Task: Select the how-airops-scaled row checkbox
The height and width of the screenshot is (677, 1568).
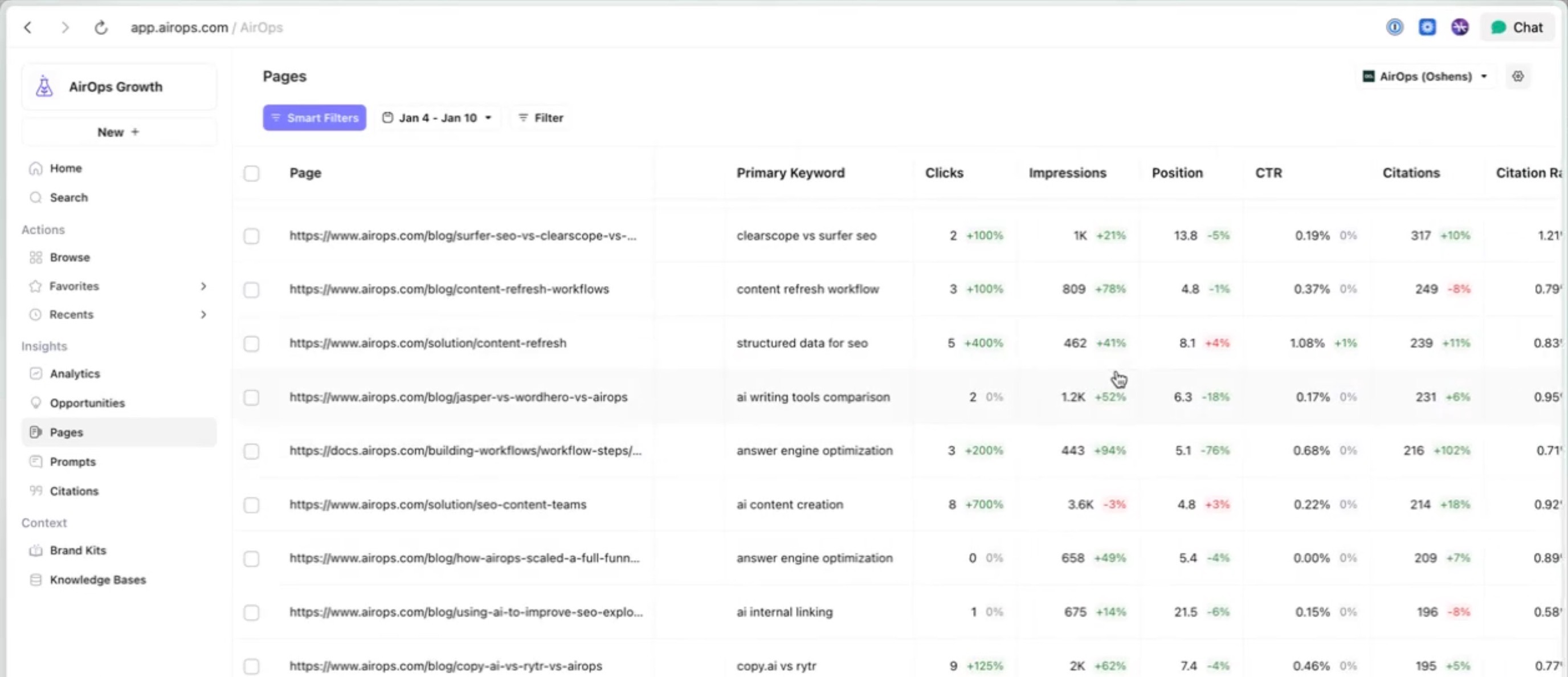Action: [251, 558]
